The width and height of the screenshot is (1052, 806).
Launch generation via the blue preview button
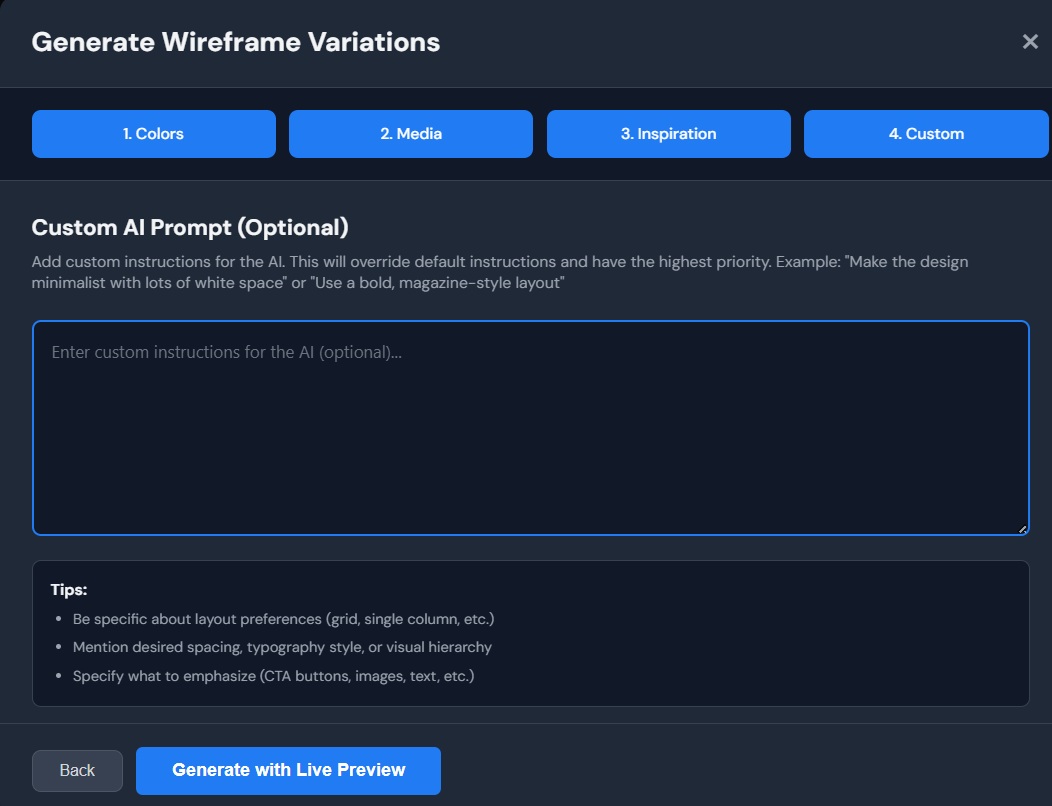[288, 770]
